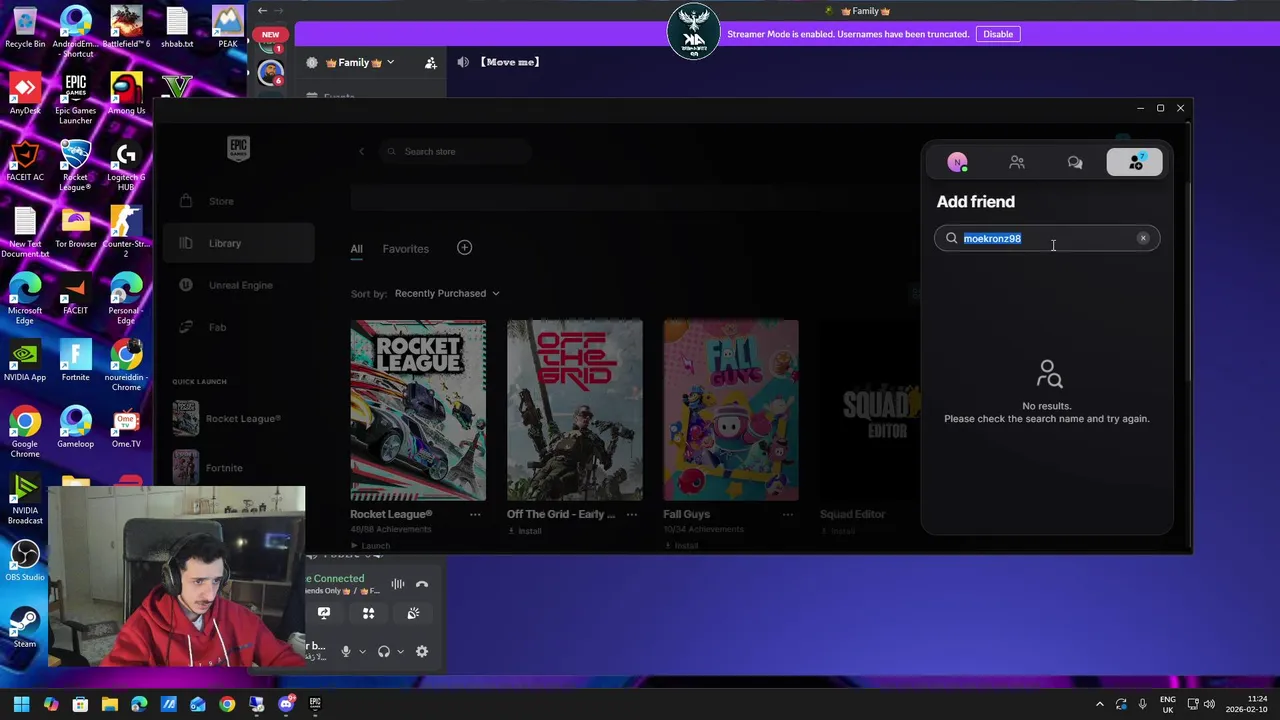Select the Logitech G HUB desktop icon
This screenshot has height=720, width=1280.
[126, 167]
